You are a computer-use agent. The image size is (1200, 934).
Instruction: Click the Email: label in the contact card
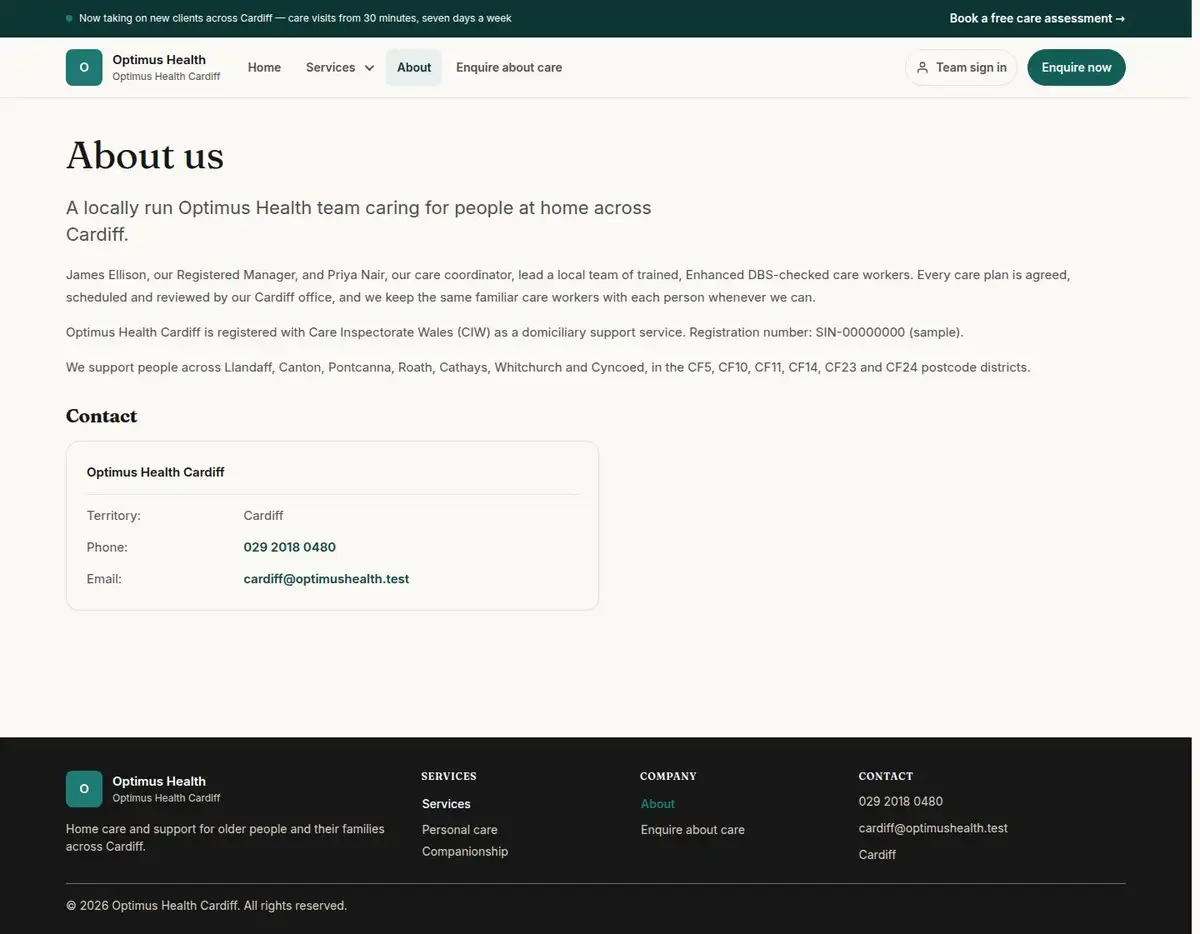[x=104, y=579]
